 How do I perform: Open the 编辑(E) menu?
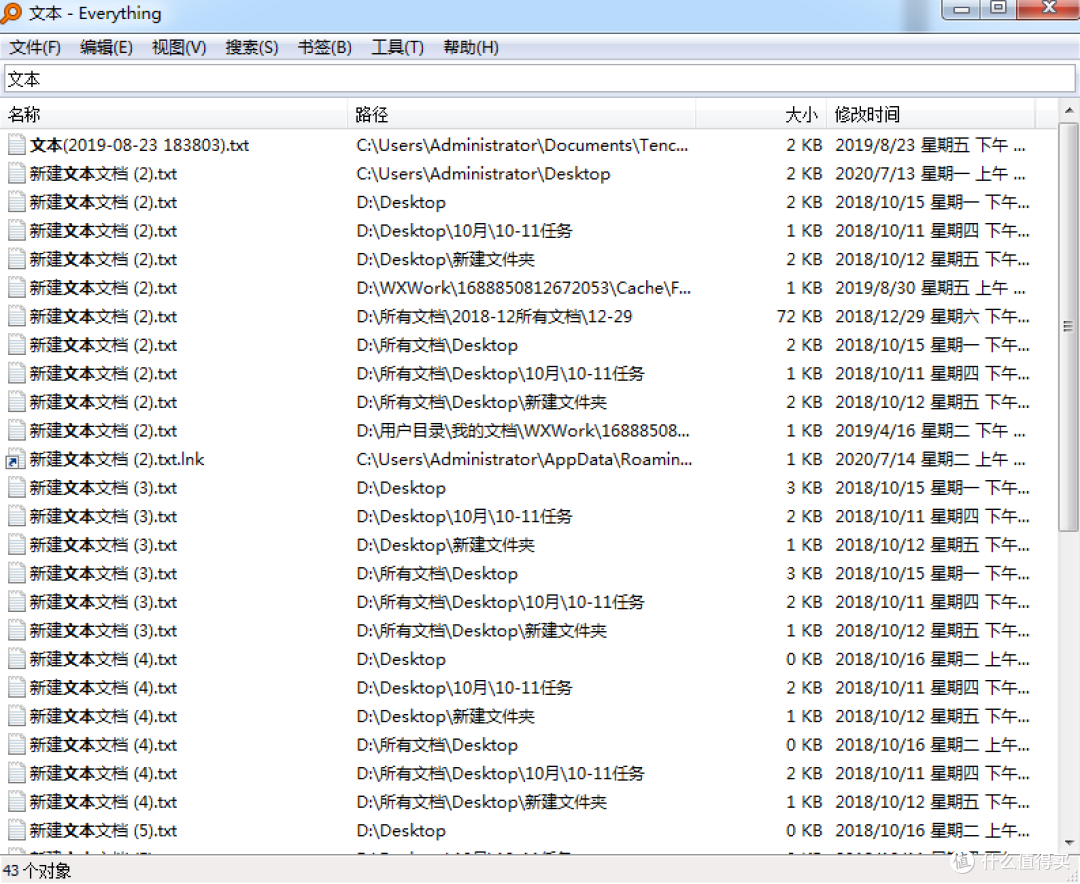(106, 48)
